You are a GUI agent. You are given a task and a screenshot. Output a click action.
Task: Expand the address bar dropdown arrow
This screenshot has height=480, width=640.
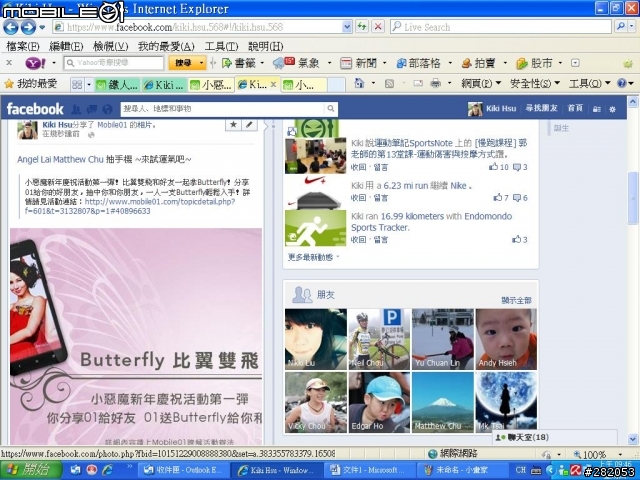click(347, 27)
